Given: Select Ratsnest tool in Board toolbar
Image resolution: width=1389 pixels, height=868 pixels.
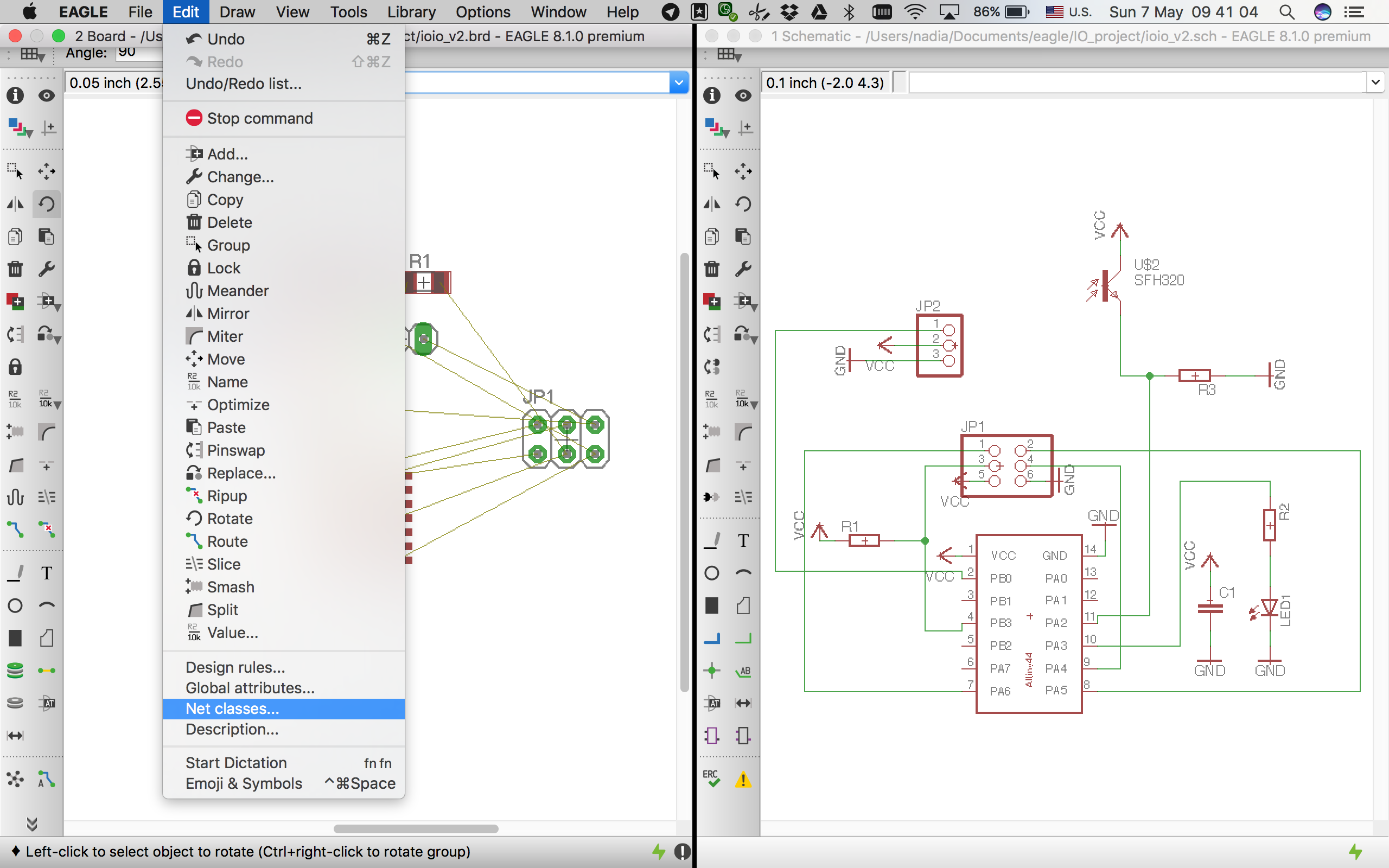Looking at the screenshot, I should [16, 779].
